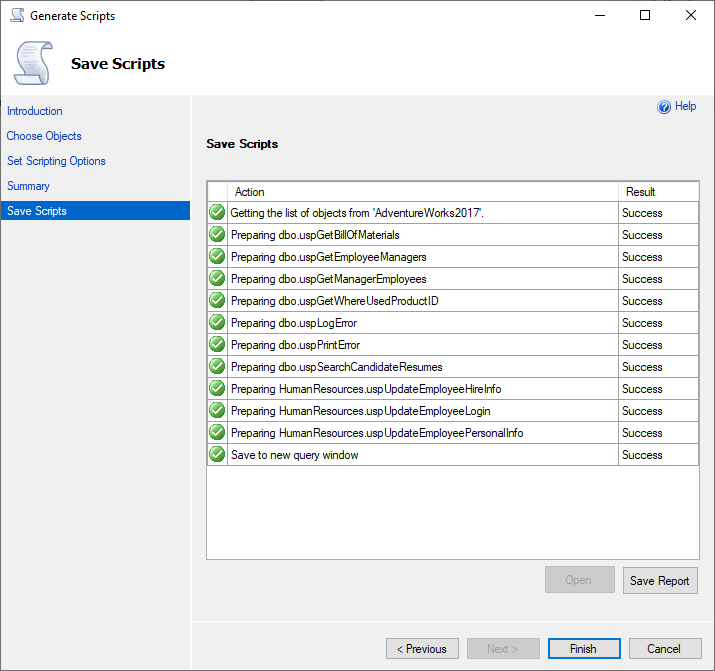Open Set Scripting Options page
715x671 pixels.
pyautogui.click(x=56, y=161)
